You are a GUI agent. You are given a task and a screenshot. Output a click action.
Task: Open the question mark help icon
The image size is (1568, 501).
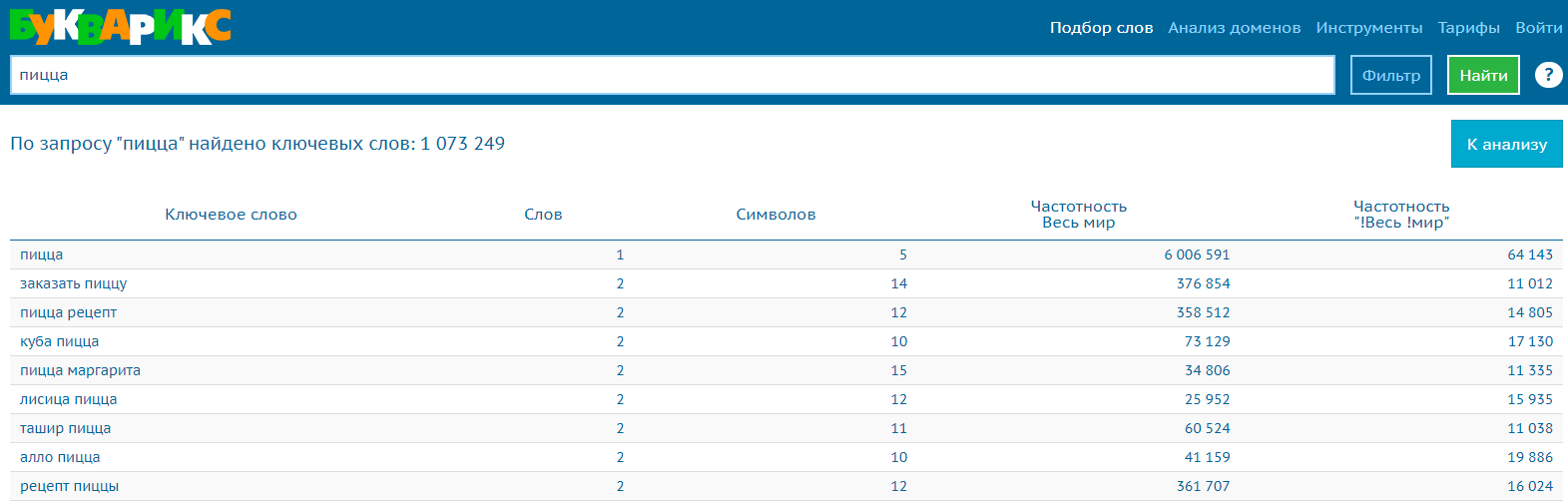point(1548,75)
